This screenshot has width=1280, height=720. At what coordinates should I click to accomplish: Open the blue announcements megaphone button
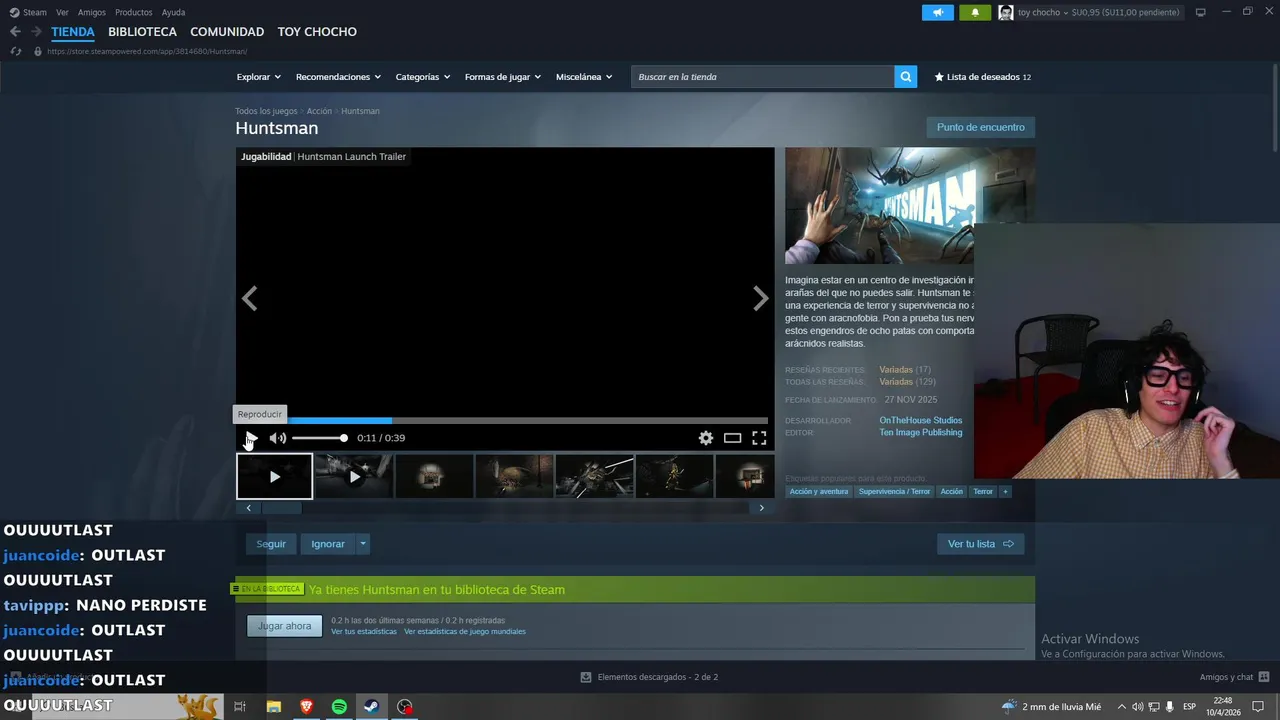[937, 12]
